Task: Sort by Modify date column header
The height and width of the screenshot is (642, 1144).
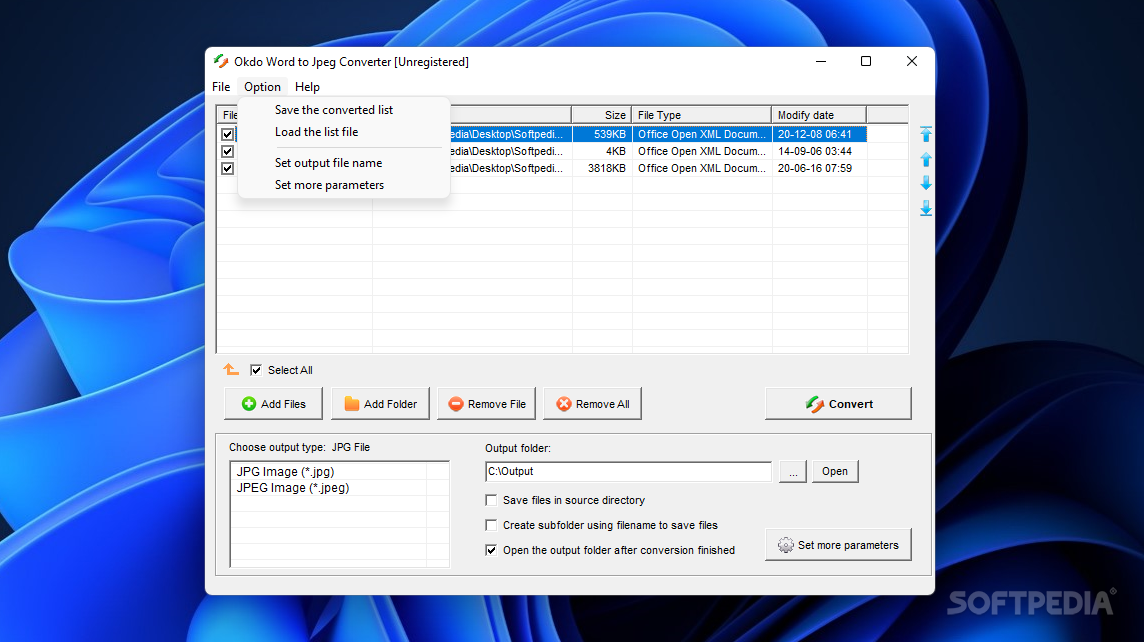Action: pyautogui.click(x=819, y=115)
